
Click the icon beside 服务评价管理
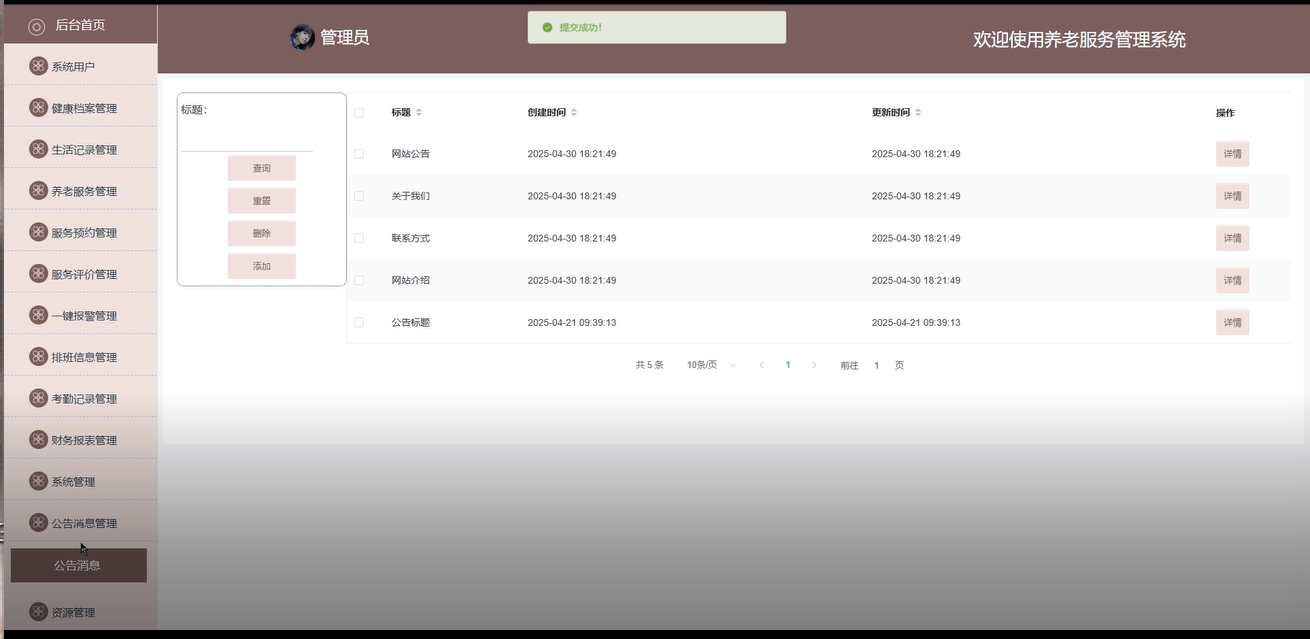(x=38, y=273)
